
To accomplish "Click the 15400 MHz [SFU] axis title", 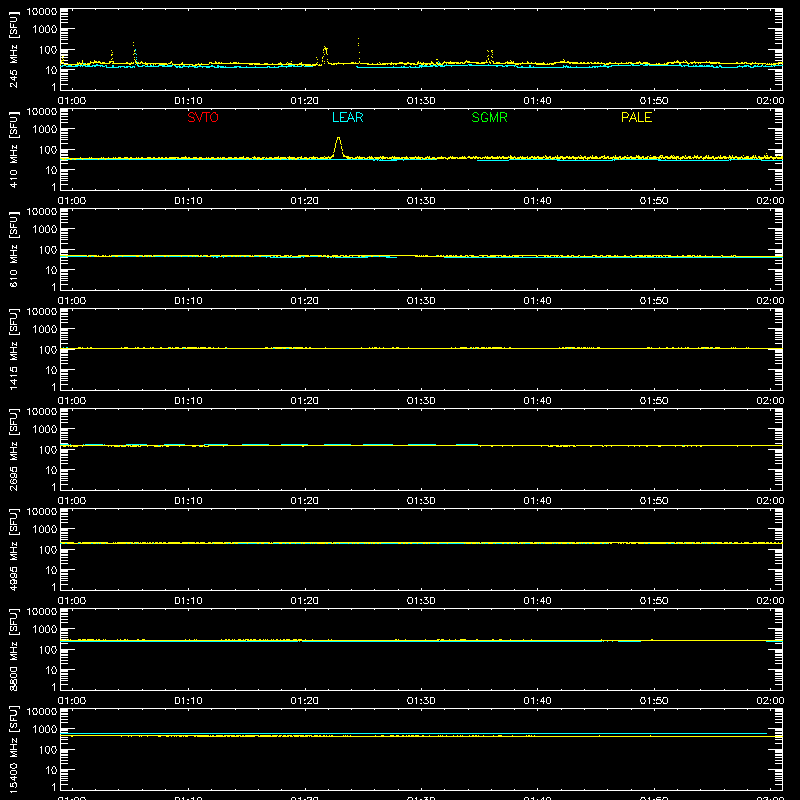I will [14, 749].
